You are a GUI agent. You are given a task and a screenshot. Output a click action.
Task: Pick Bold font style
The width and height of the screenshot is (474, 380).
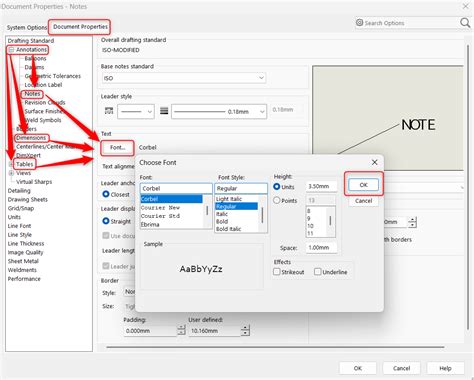222,221
